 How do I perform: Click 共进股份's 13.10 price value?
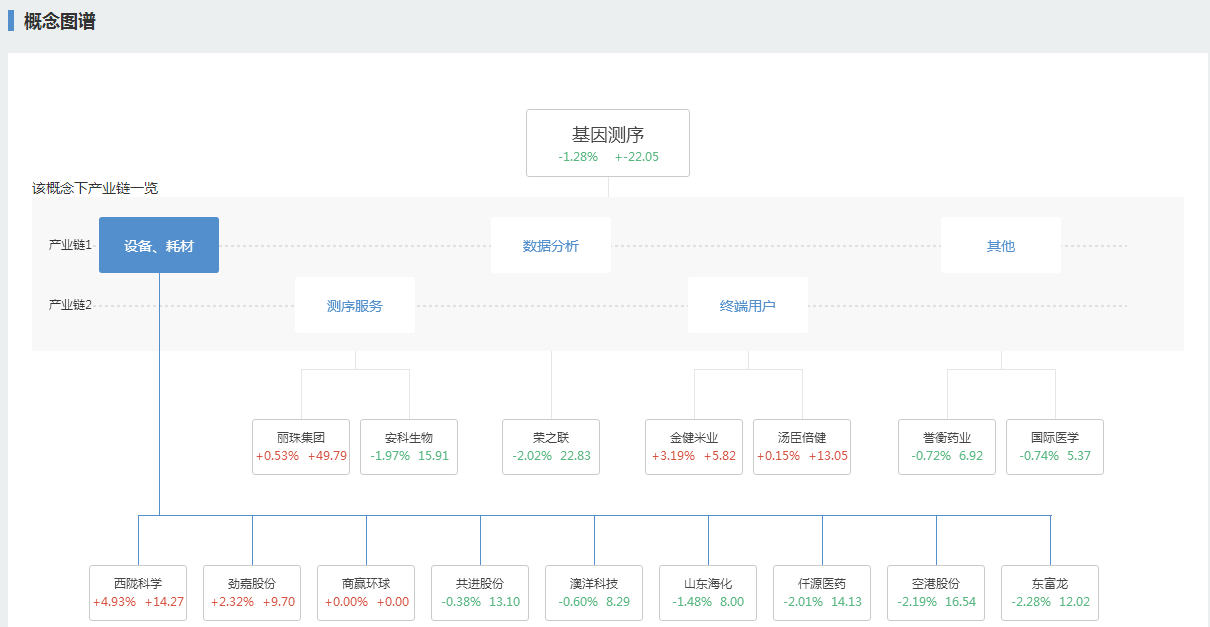click(504, 602)
